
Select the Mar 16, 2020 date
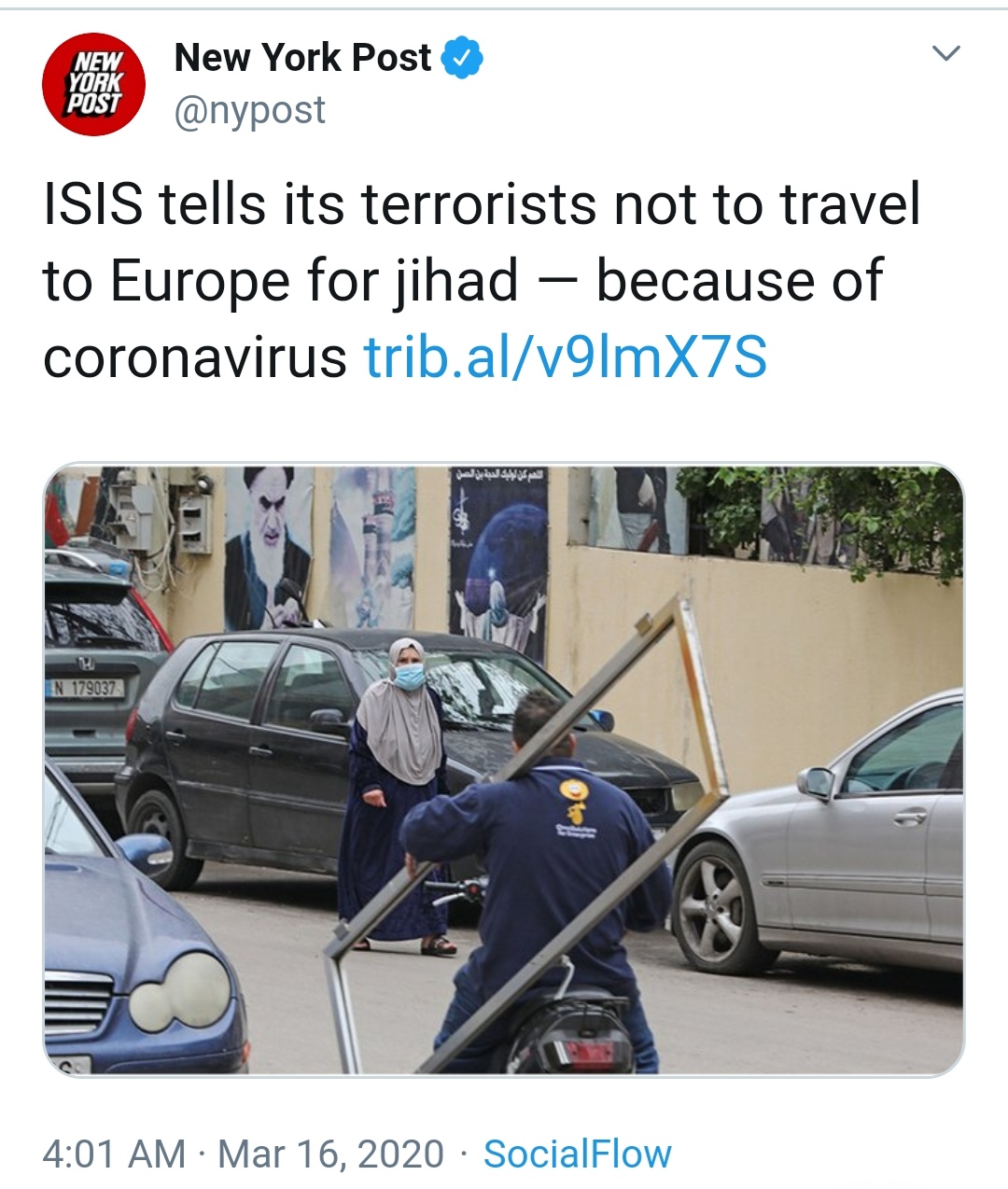[330, 1154]
